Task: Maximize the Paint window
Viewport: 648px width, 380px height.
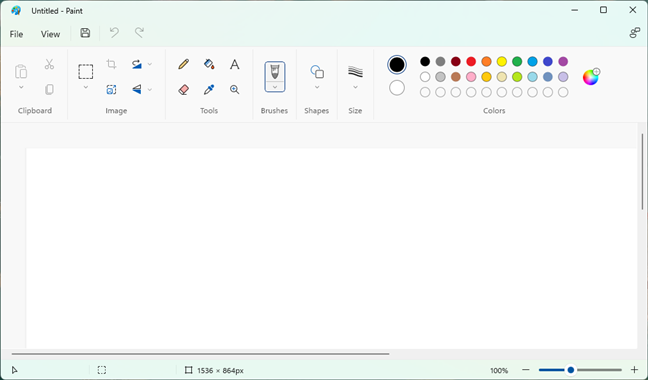Action: tap(603, 10)
